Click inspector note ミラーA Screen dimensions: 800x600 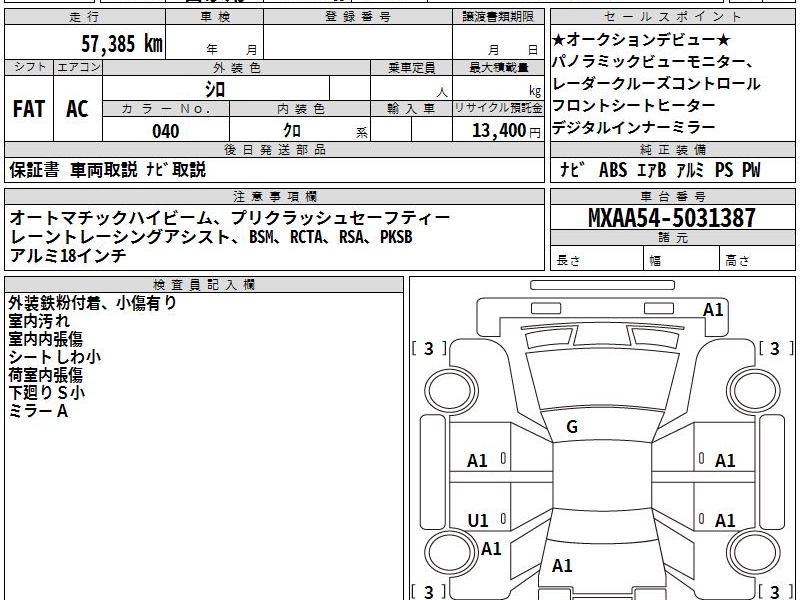pyautogui.click(x=38, y=411)
